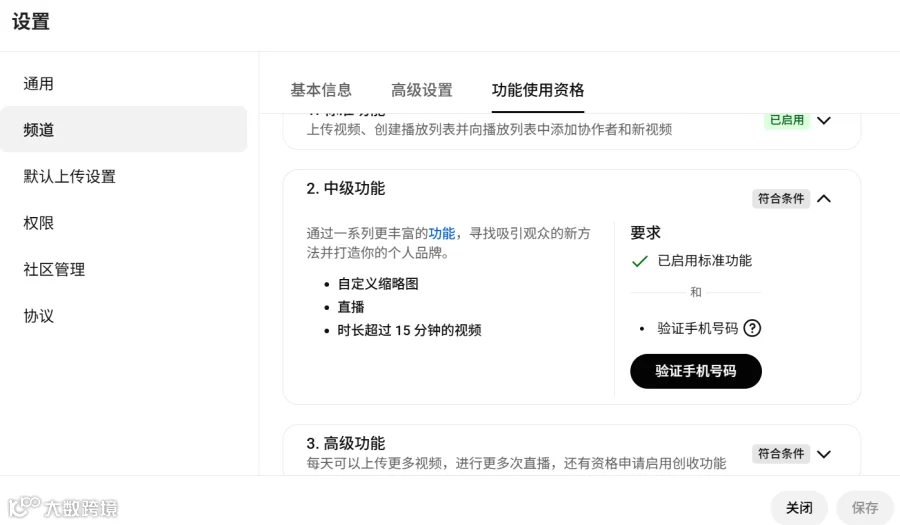Image resolution: width=900 pixels, height=525 pixels.
Task: Select the 功能使用资格 tab
Action: (x=538, y=90)
